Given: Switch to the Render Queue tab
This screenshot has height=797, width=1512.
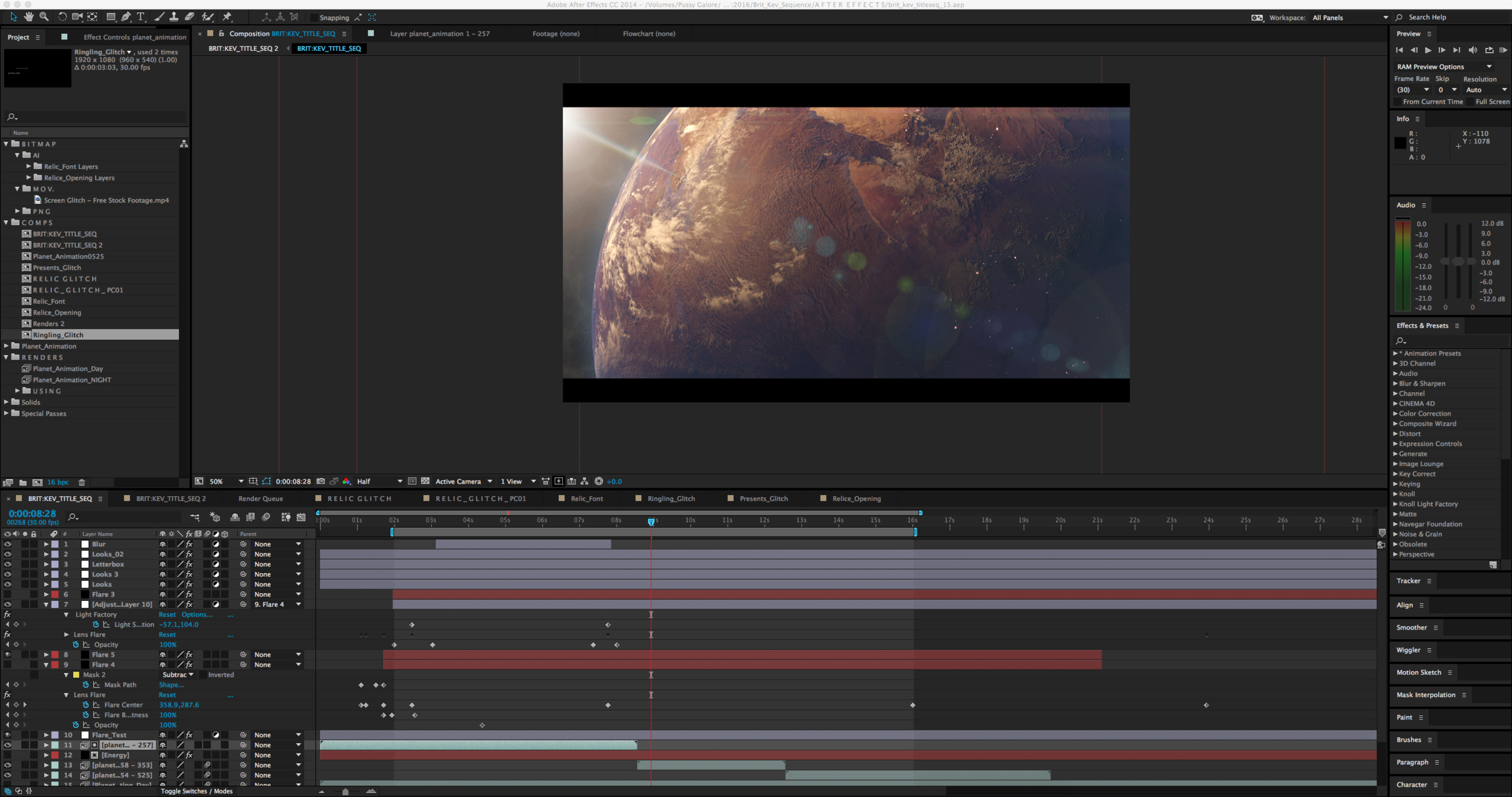Looking at the screenshot, I should [x=261, y=499].
